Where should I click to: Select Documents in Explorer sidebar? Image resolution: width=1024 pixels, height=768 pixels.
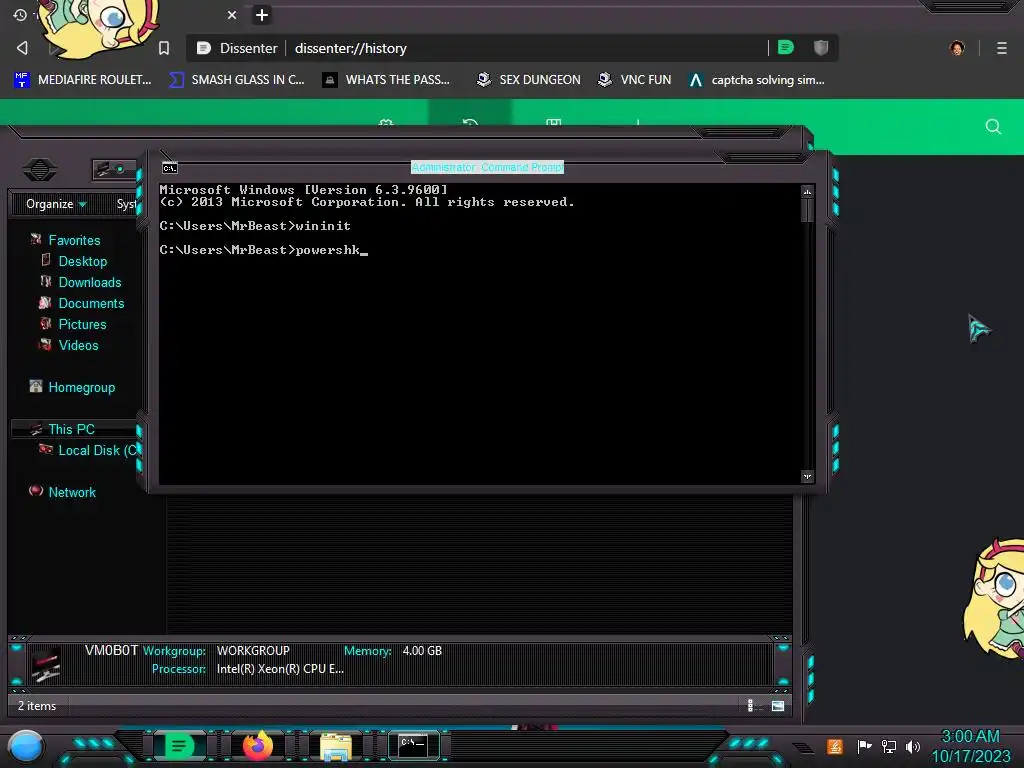(91, 303)
